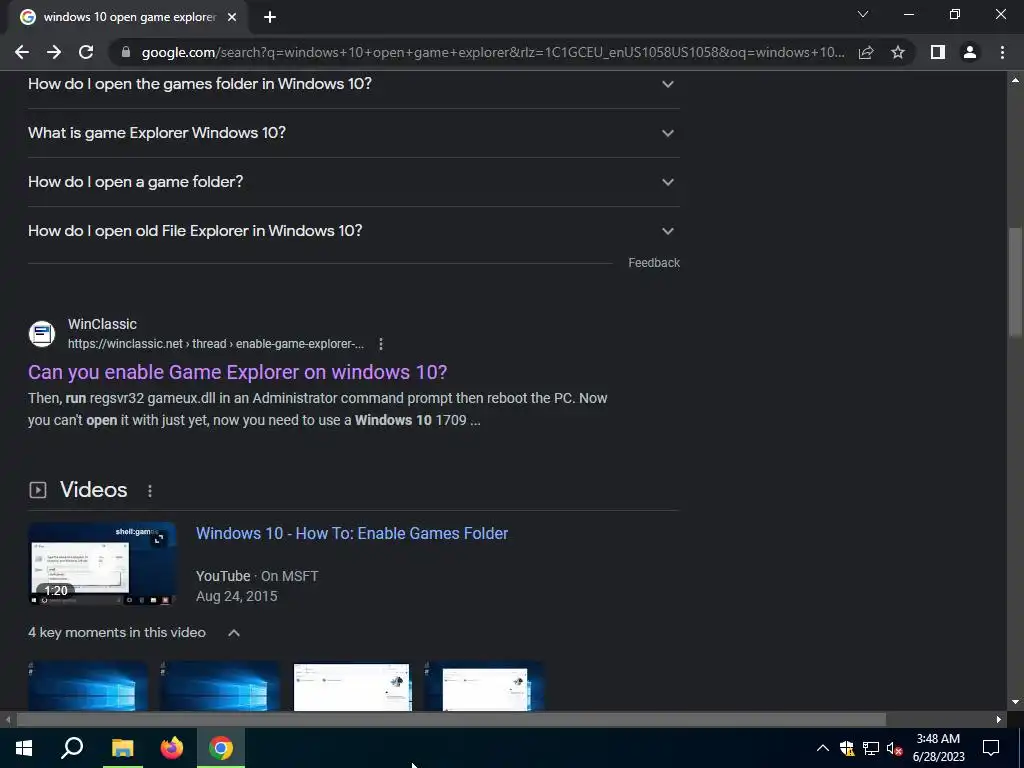Reload the Google search page

[86, 52]
